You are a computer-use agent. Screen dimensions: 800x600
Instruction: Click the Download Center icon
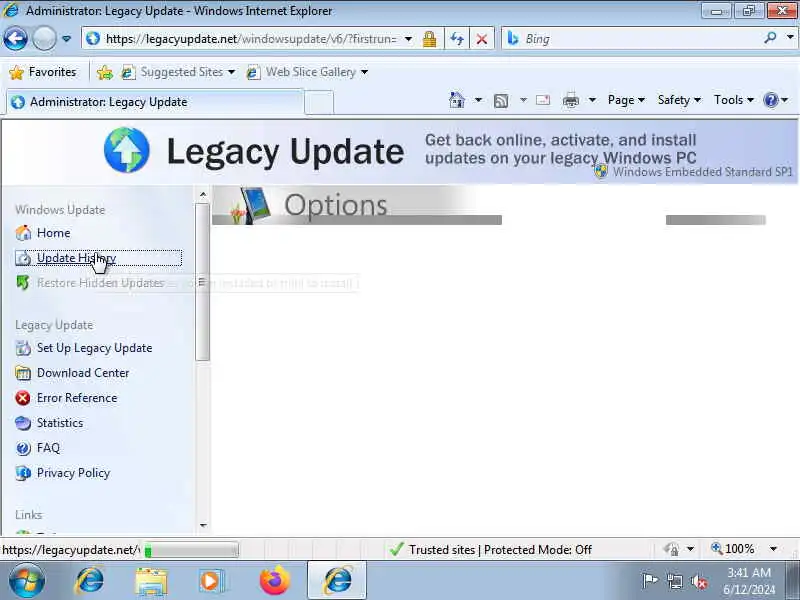click(x=23, y=373)
